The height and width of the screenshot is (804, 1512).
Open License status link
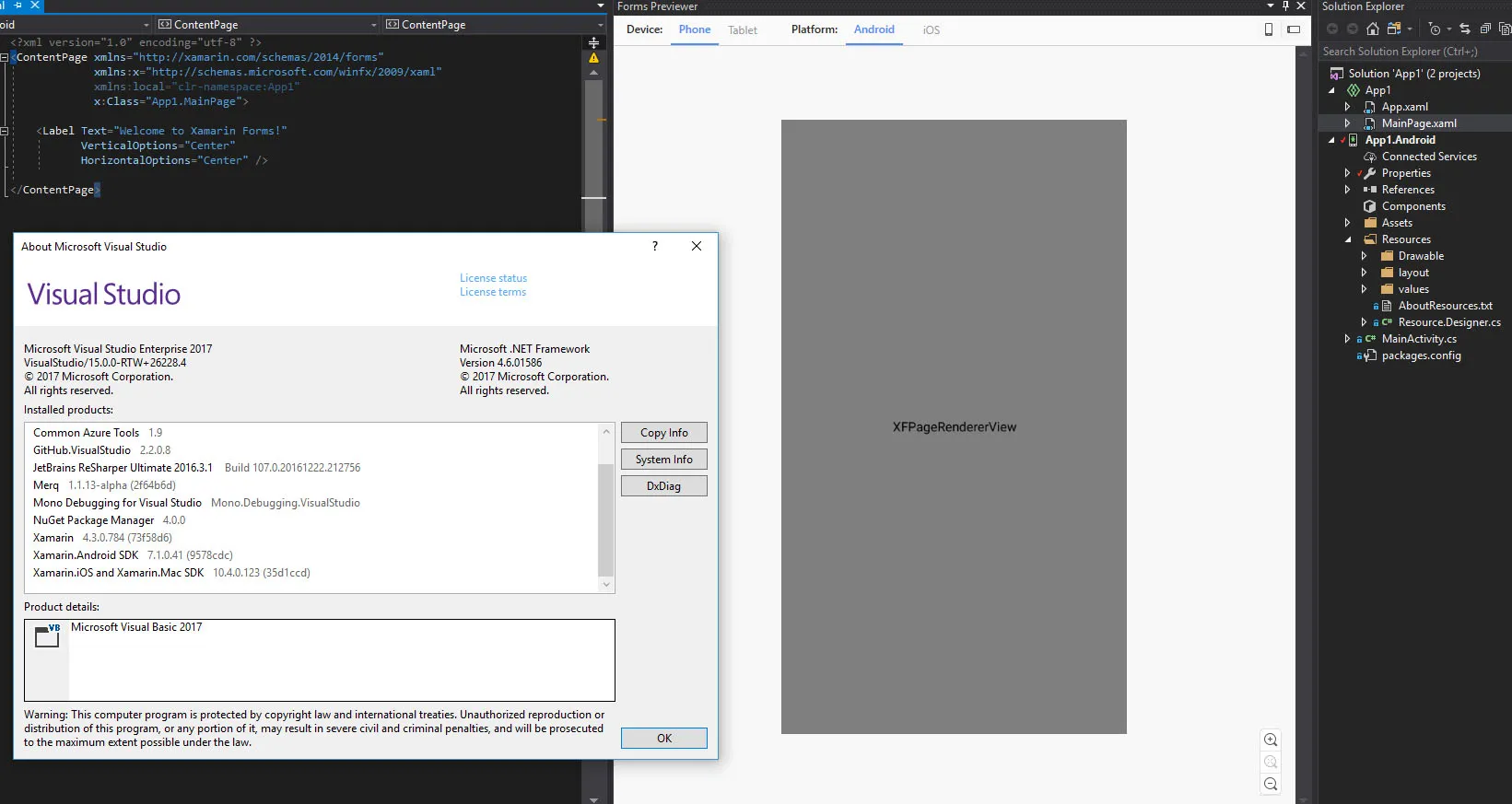pyautogui.click(x=494, y=278)
